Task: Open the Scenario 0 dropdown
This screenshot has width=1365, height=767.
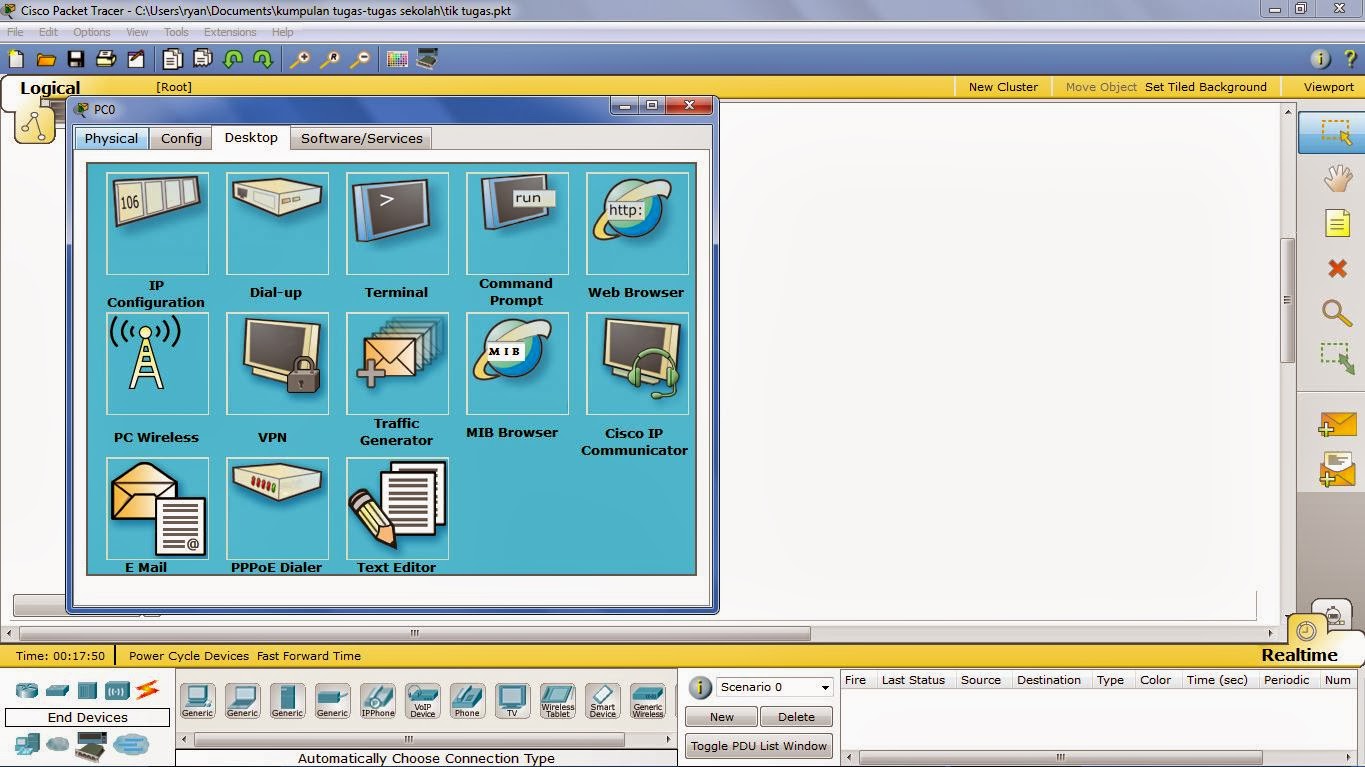Action: click(x=775, y=687)
